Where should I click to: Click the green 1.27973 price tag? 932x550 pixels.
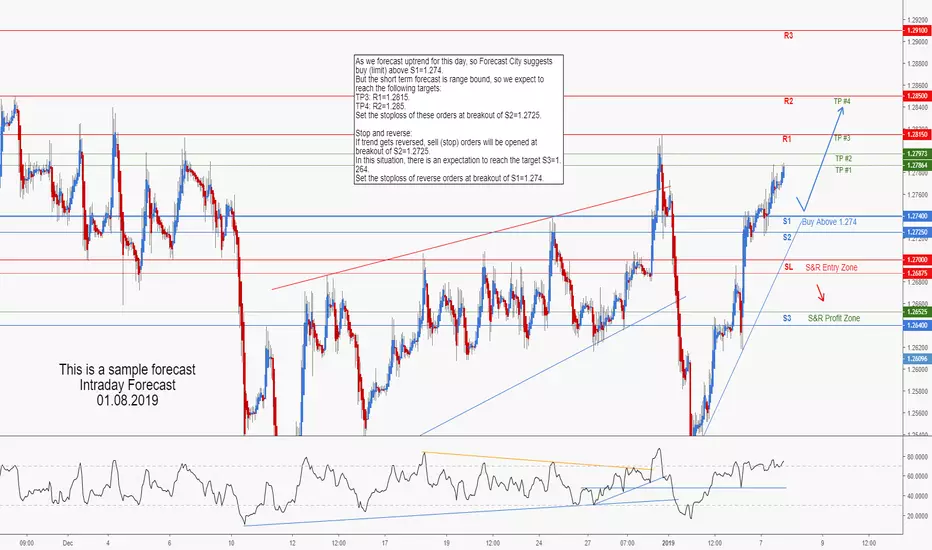coord(917,154)
